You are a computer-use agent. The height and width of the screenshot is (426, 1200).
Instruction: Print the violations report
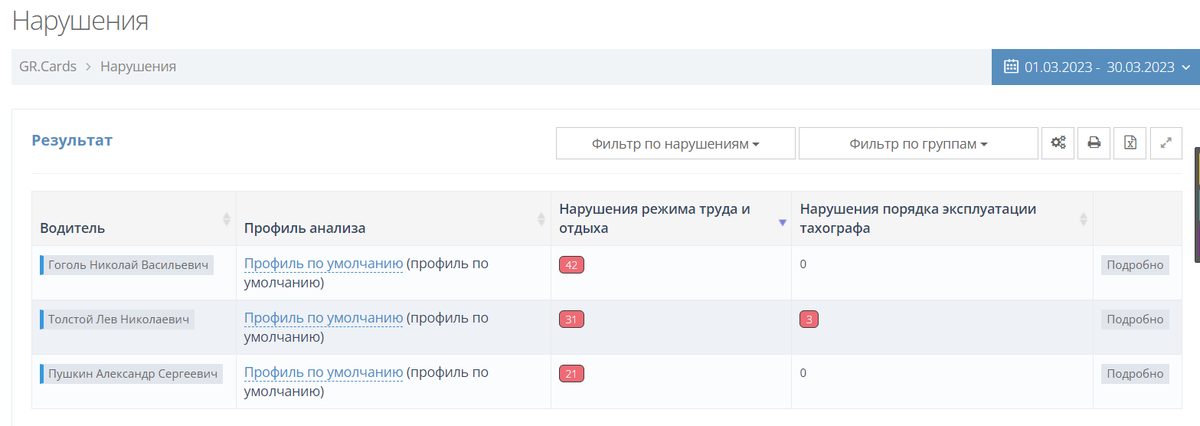click(1094, 143)
